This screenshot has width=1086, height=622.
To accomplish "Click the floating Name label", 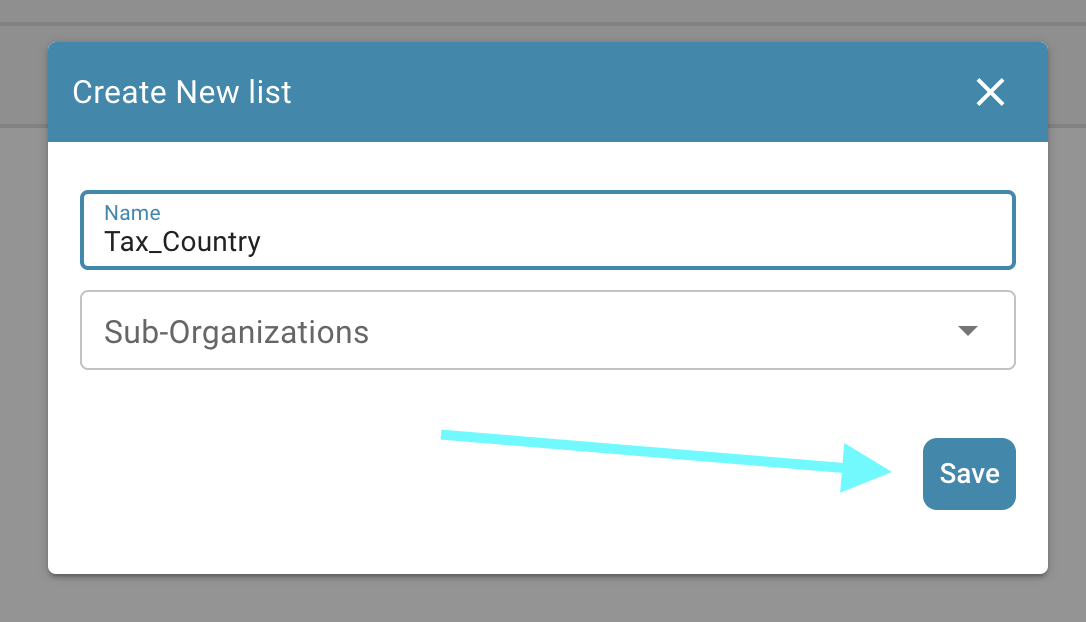I will pos(132,212).
